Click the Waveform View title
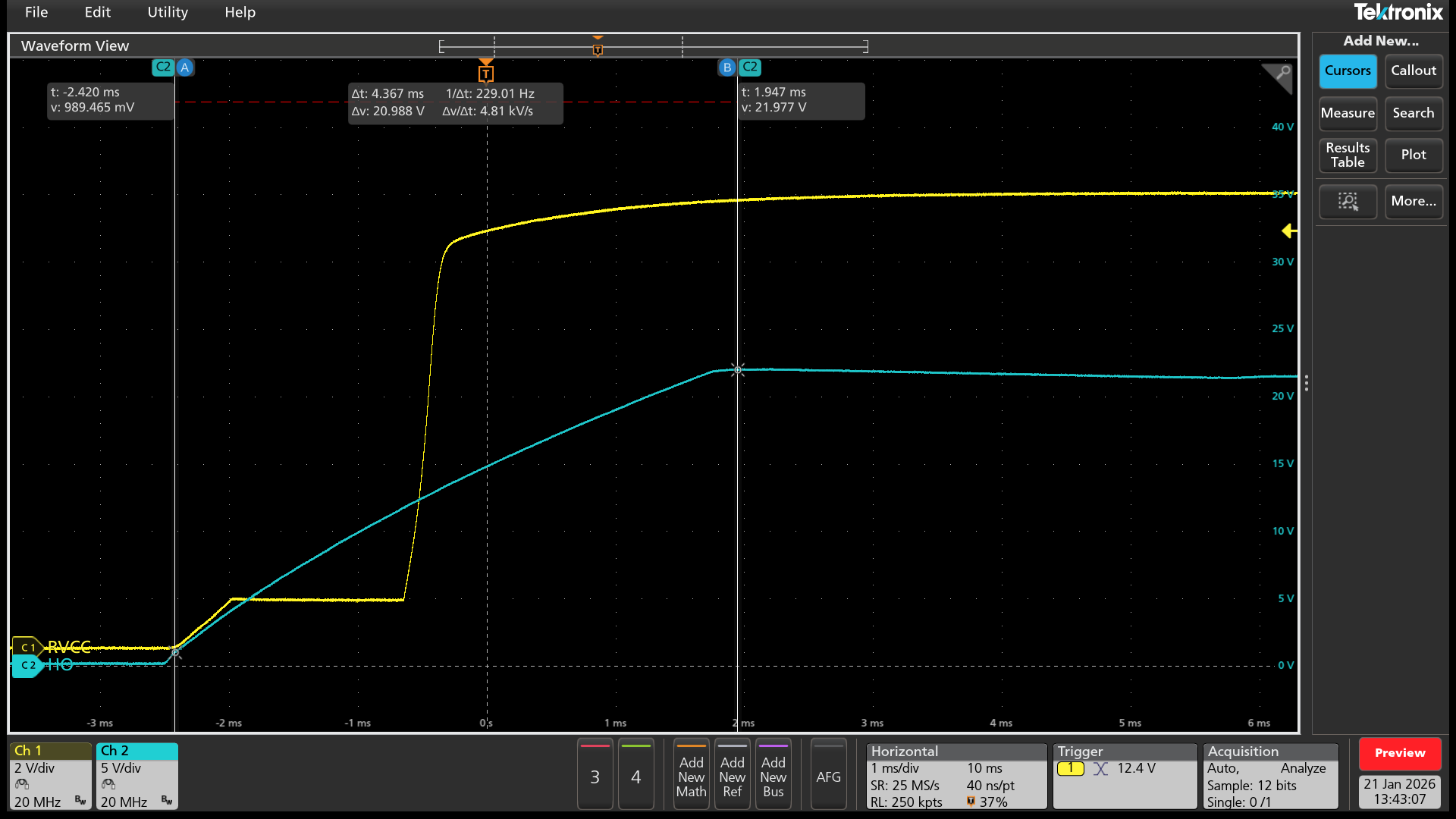The width and height of the screenshot is (1456, 819). coord(75,45)
